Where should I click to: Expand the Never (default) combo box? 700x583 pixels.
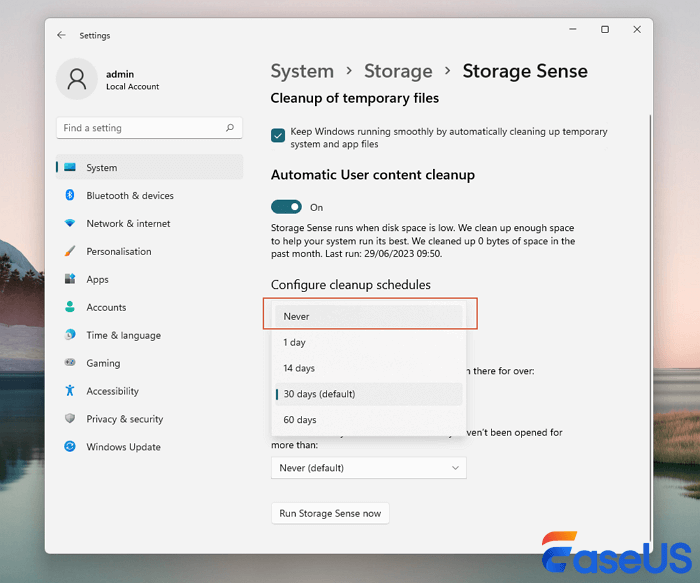(368, 468)
